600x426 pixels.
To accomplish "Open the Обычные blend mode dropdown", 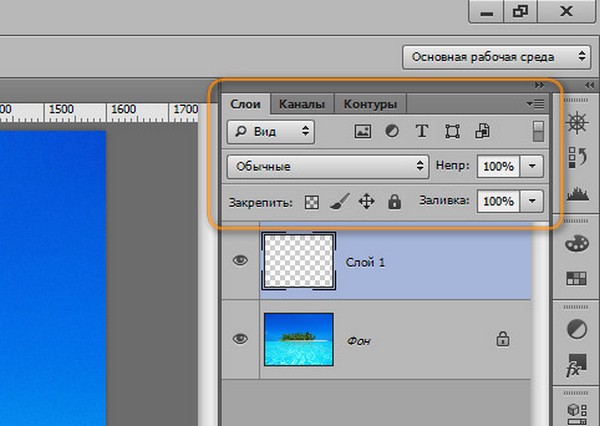I will (x=327, y=165).
